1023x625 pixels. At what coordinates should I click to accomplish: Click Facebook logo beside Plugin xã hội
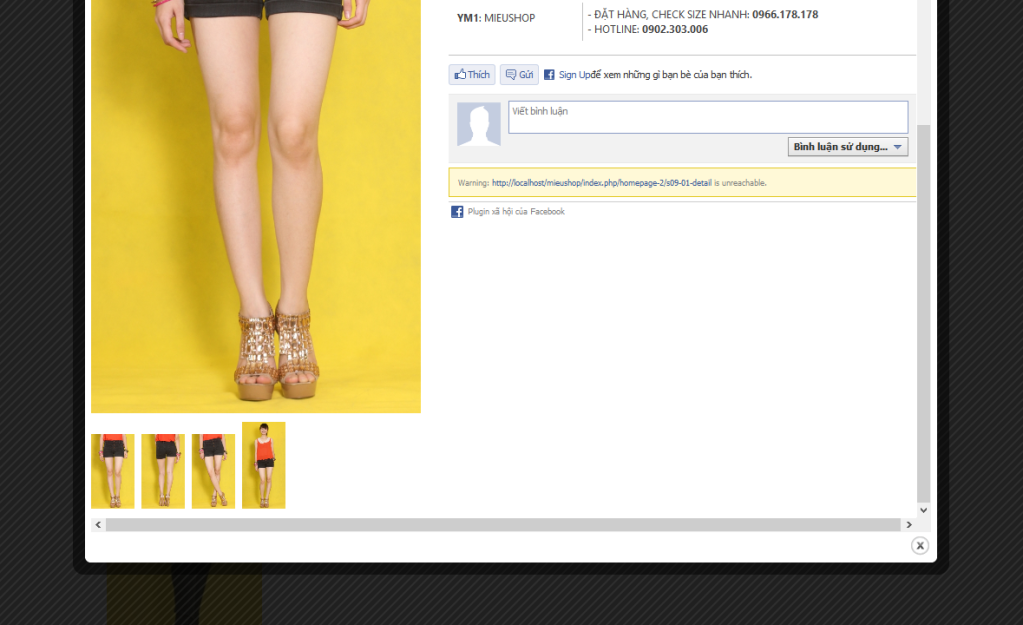(457, 211)
